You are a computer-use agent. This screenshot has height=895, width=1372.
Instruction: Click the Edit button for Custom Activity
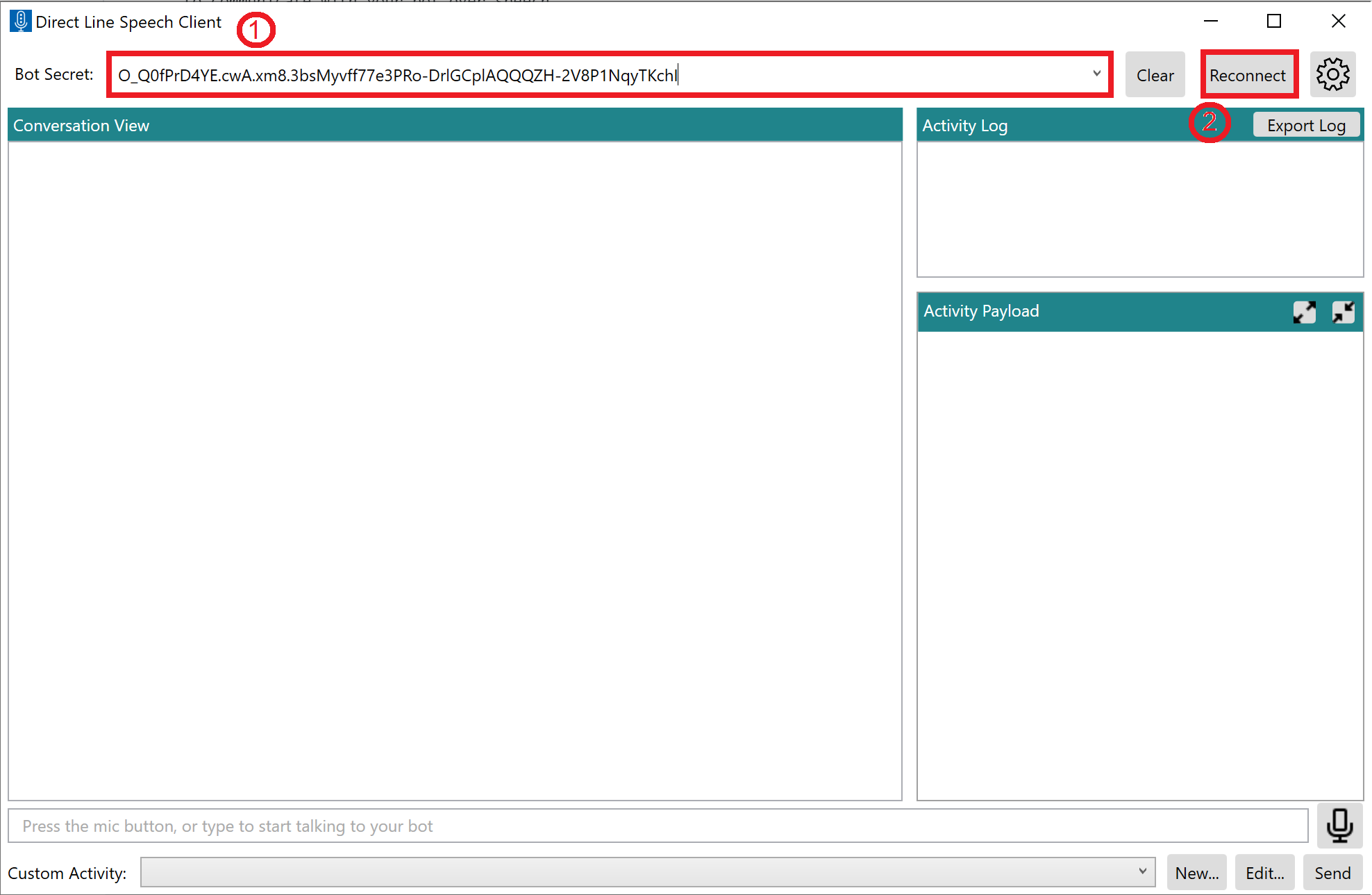click(x=1265, y=869)
